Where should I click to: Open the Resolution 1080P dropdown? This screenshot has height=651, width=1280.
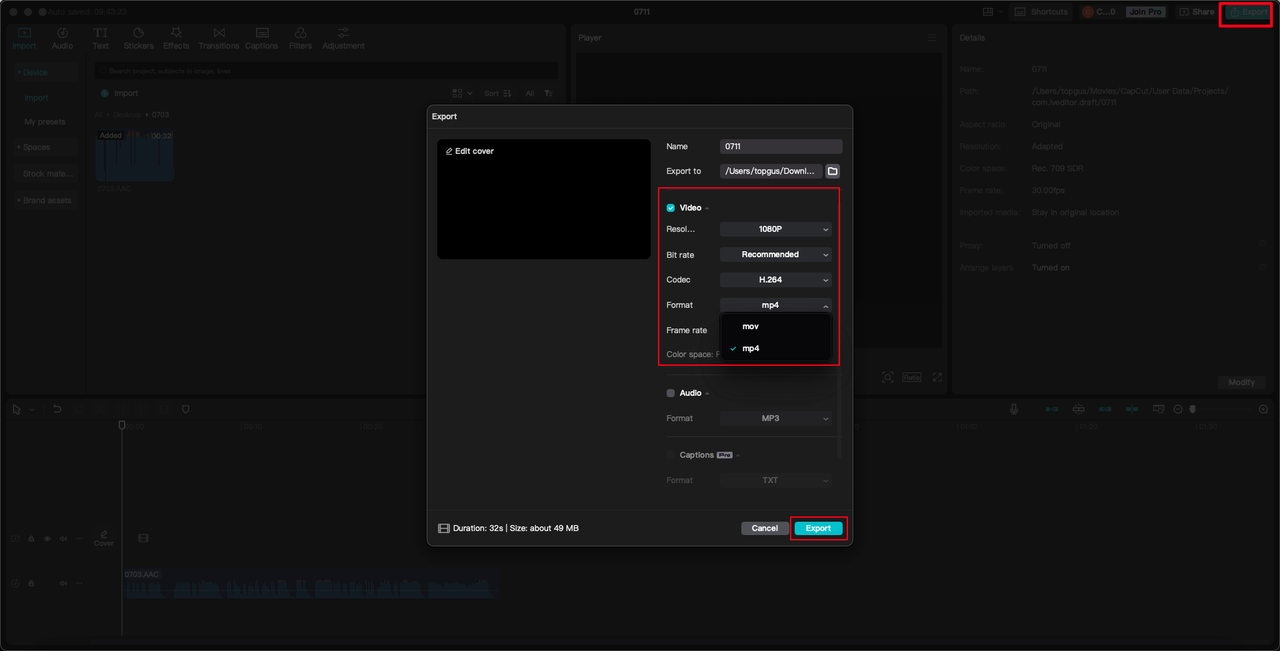point(776,229)
